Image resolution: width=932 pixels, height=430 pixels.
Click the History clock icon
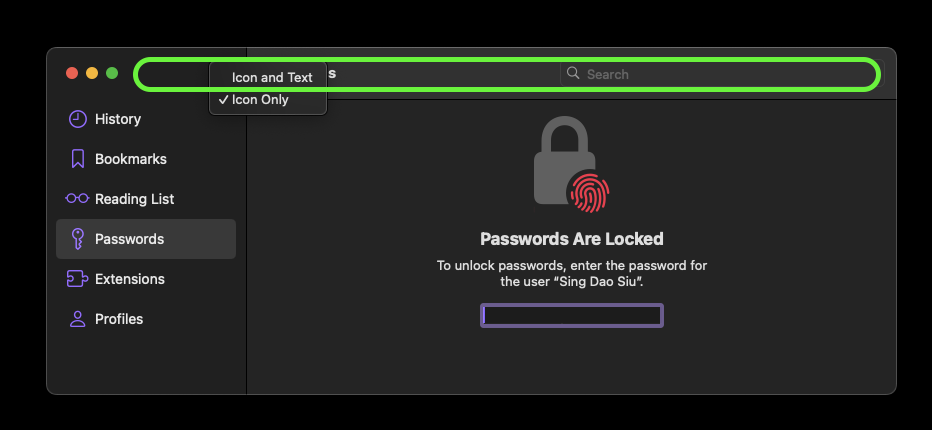coord(77,119)
